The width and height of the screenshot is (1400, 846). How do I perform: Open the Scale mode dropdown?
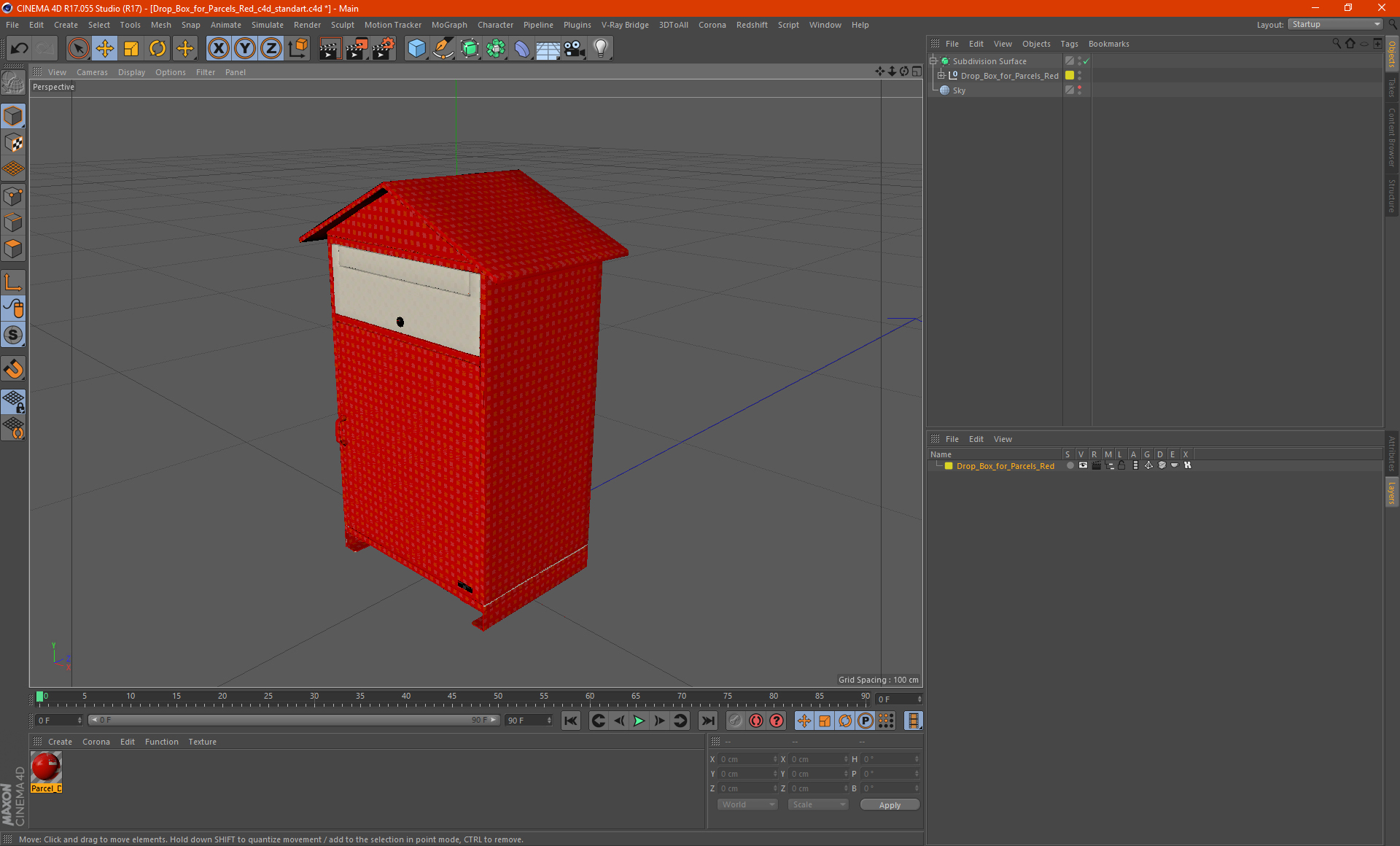pos(817,804)
